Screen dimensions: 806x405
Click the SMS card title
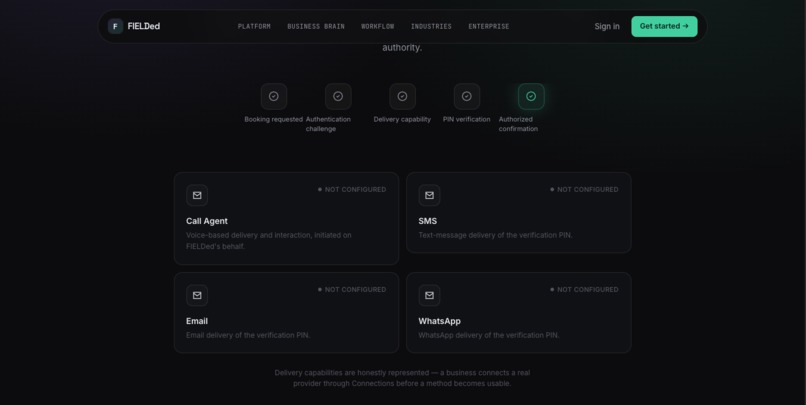(428, 221)
